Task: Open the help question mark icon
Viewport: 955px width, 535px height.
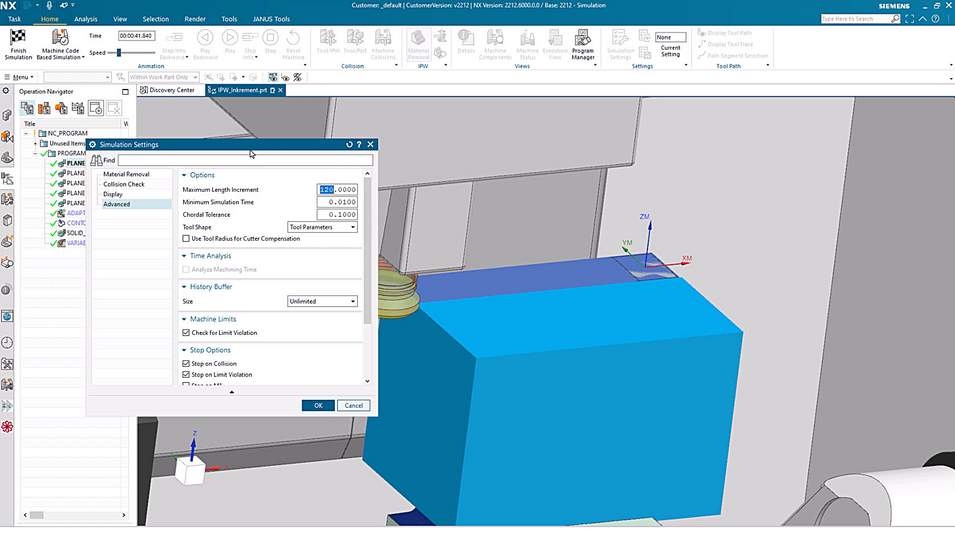Action: pyautogui.click(x=936, y=19)
